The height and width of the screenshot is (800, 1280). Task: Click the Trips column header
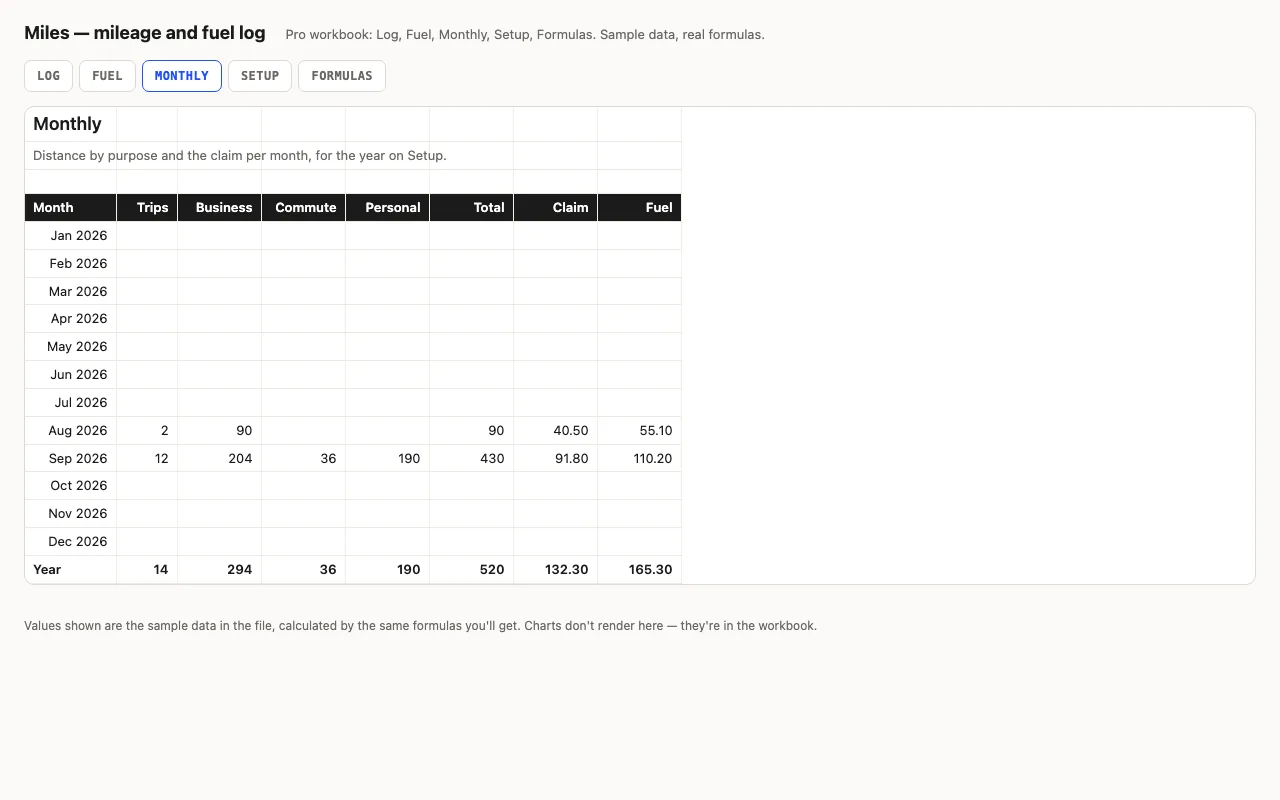pyautogui.click(x=147, y=208)
